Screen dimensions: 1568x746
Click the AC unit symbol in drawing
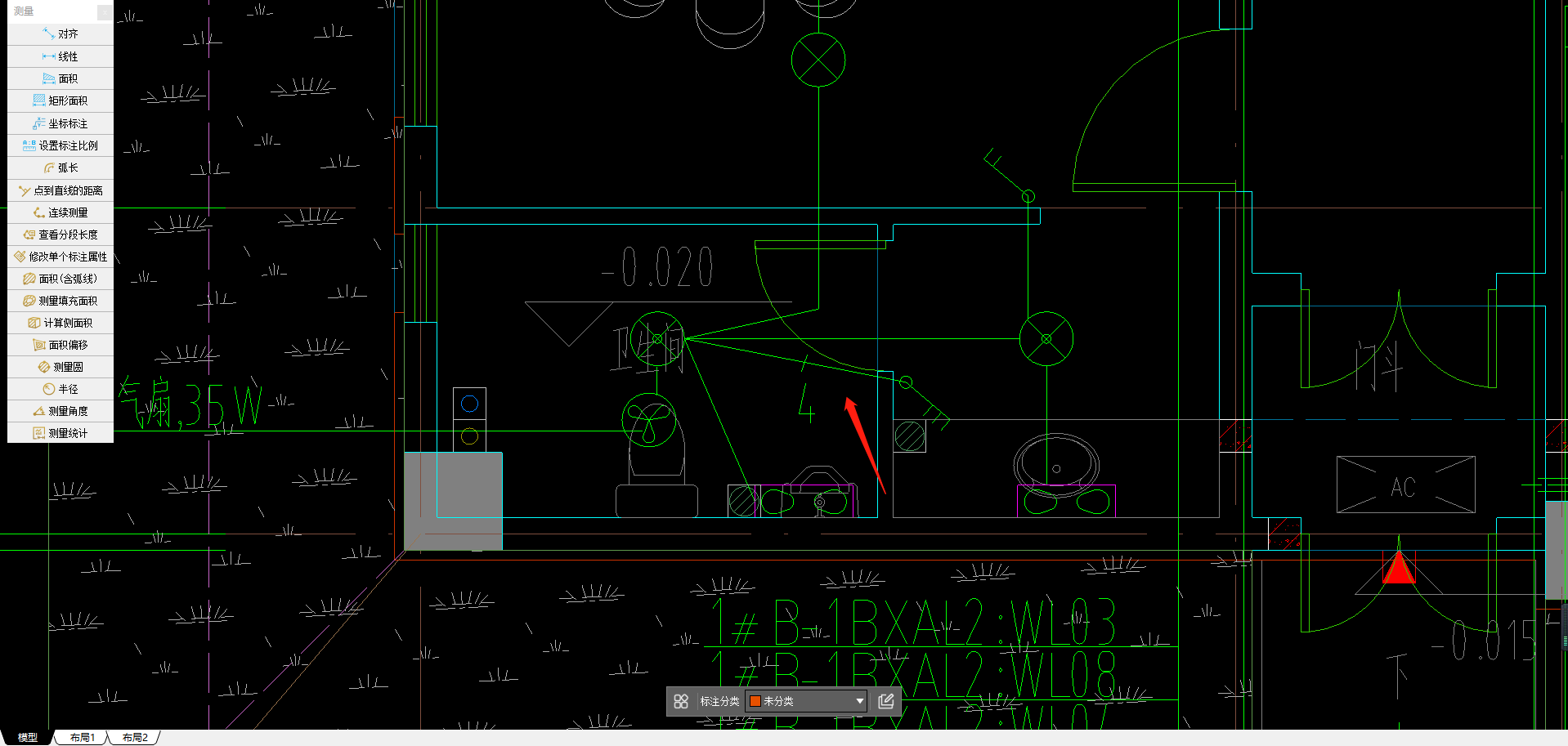click(x=1405, y=485)
